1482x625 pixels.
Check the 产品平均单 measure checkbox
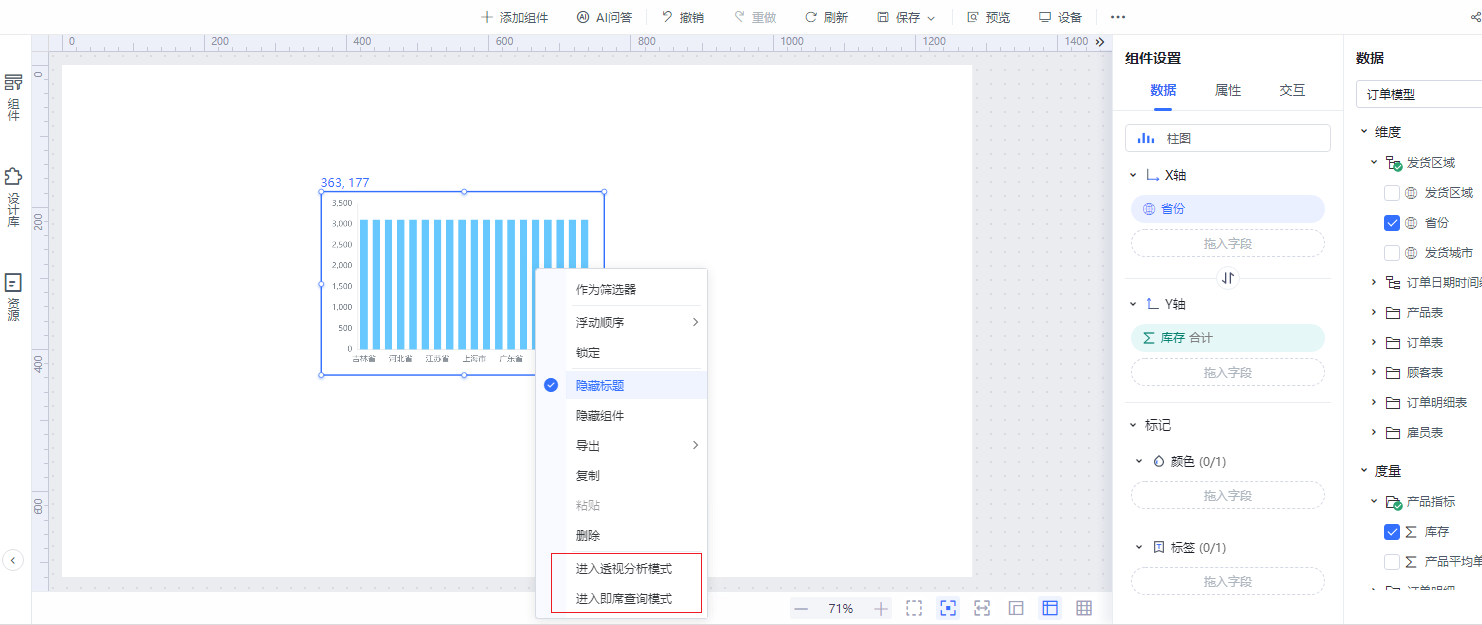1392,562
